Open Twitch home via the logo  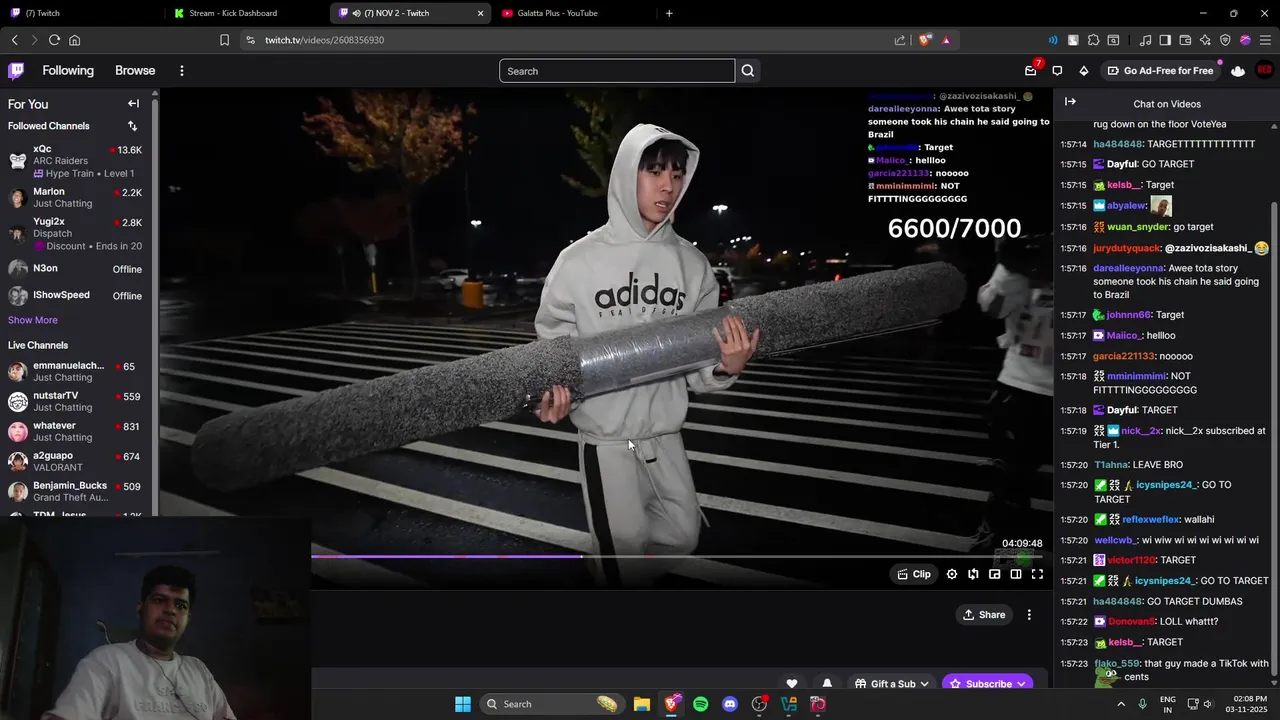pos(16,71)
